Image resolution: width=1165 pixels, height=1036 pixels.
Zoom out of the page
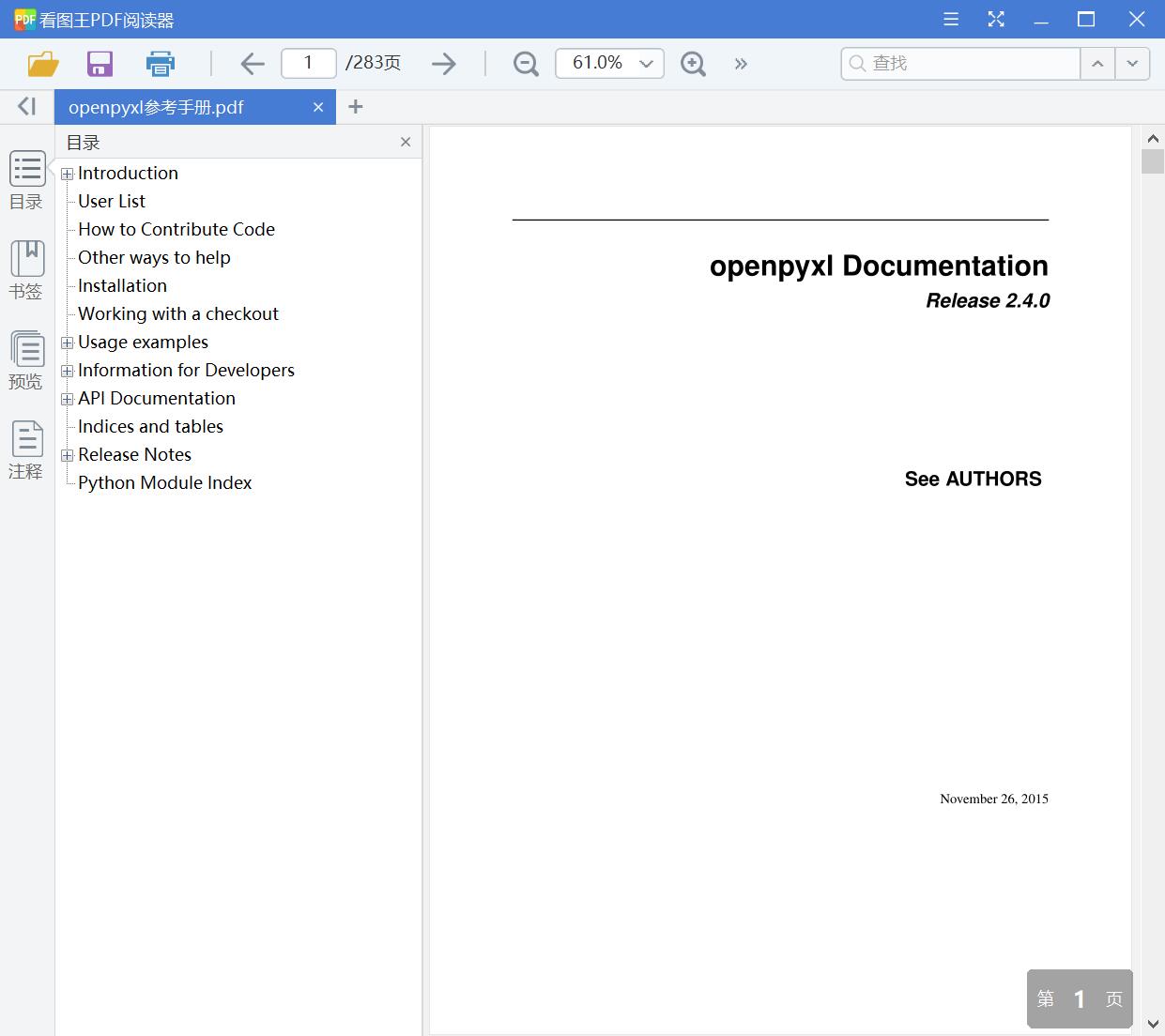tap(525, 63)
